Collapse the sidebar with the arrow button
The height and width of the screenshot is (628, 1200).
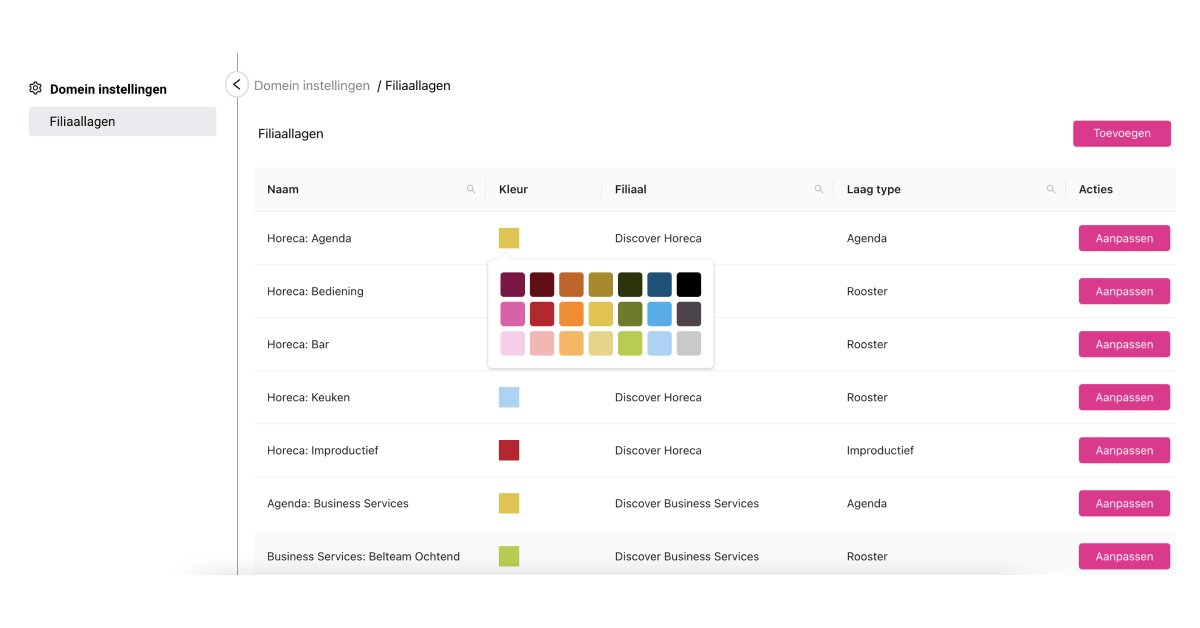[x=236, y=85]
